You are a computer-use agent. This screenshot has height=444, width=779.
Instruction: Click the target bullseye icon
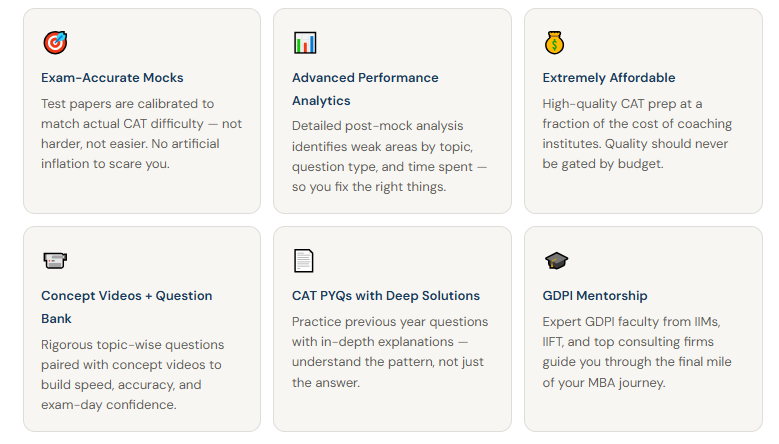tap(55, 43)
